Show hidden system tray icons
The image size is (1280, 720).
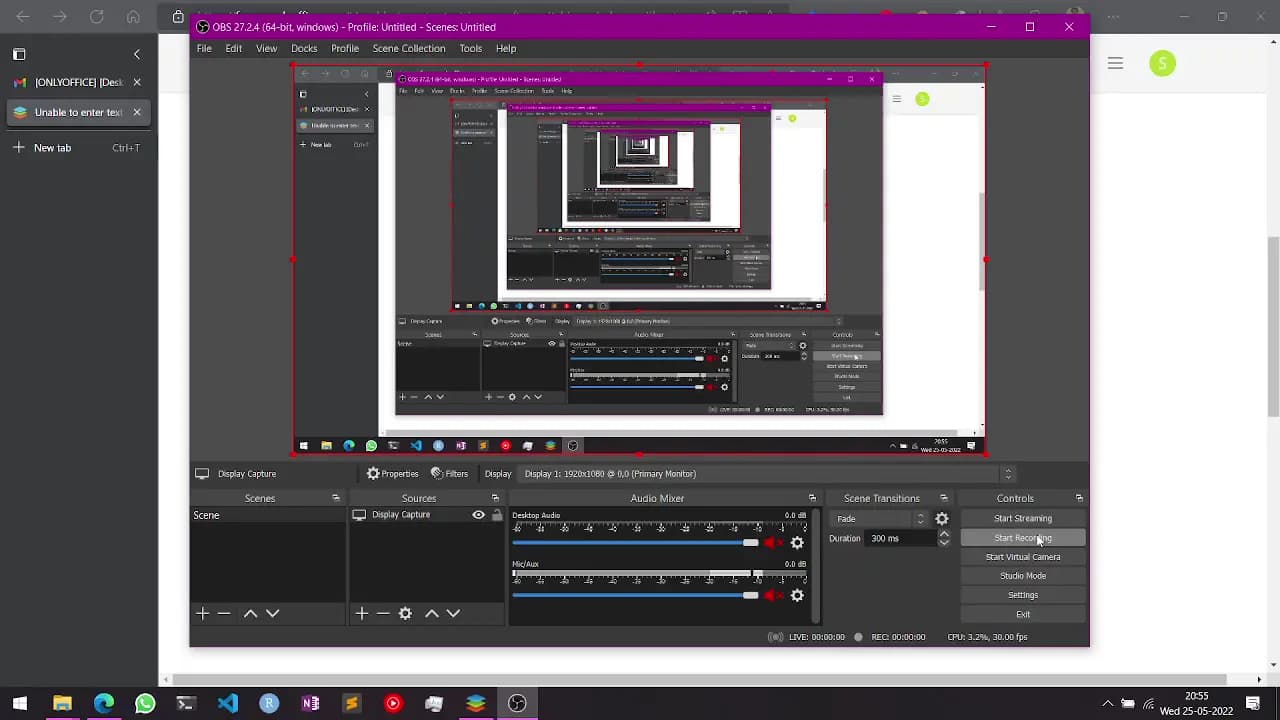[1107, 703]
